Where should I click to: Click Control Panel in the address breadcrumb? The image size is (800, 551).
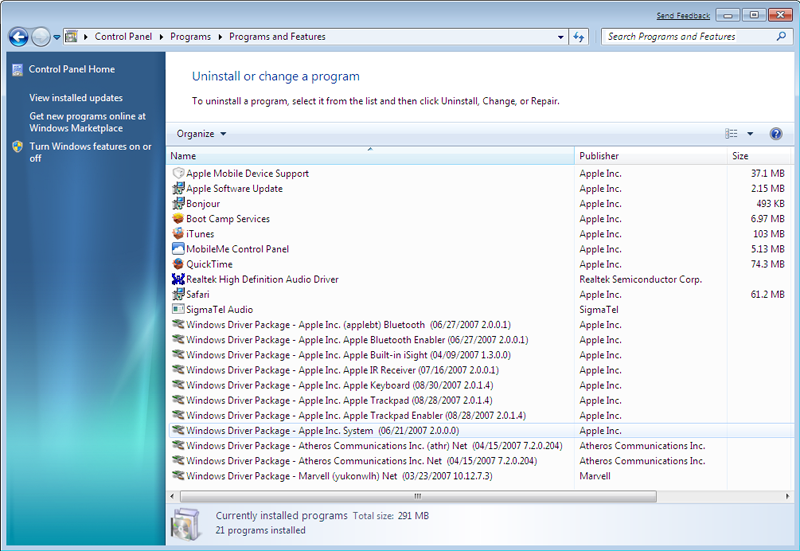pyautogui.click(x=123, y=37)
